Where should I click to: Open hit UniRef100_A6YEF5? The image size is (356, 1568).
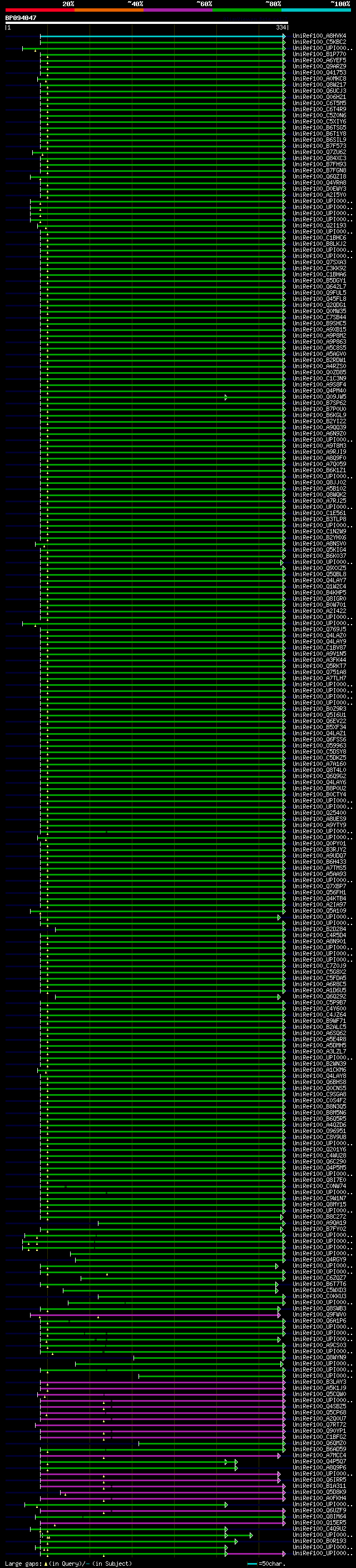(x=319, y=60)
